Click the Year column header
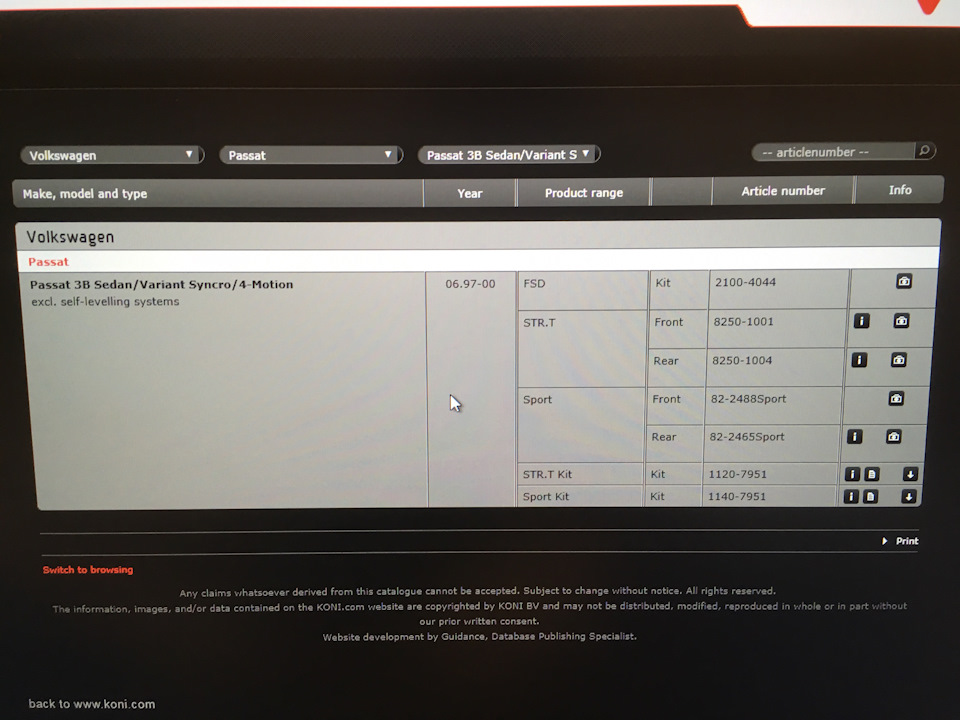The height and width of the screenshot is (720, 960). pos(470,193)
